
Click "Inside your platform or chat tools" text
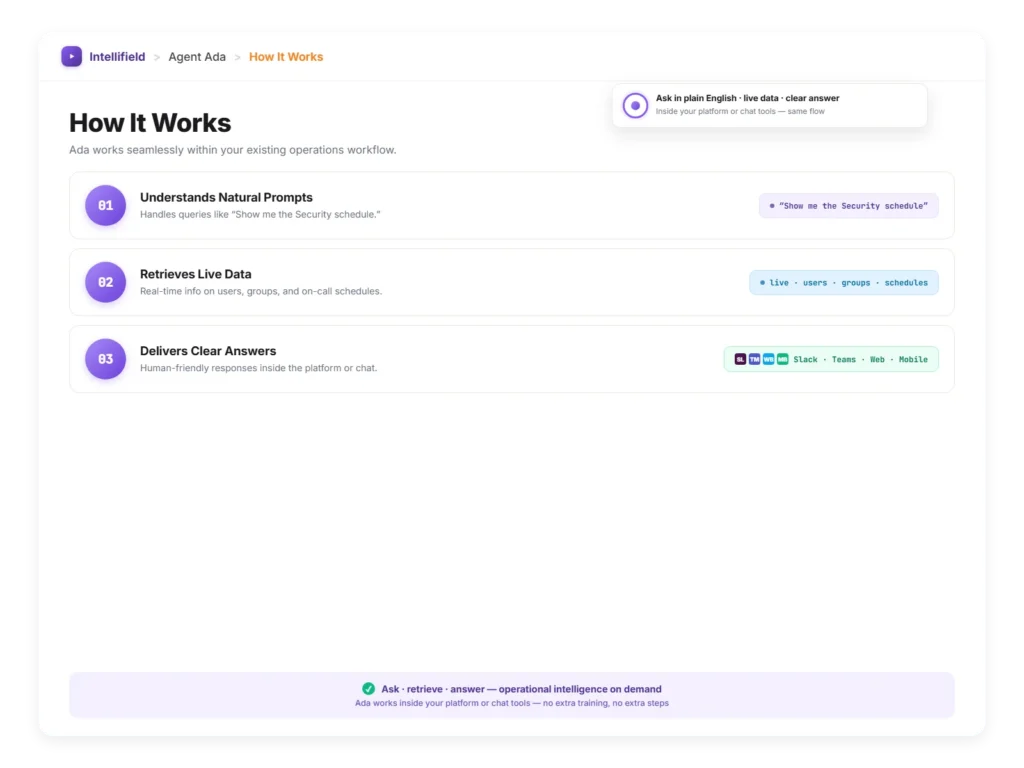tap(740, 112)
